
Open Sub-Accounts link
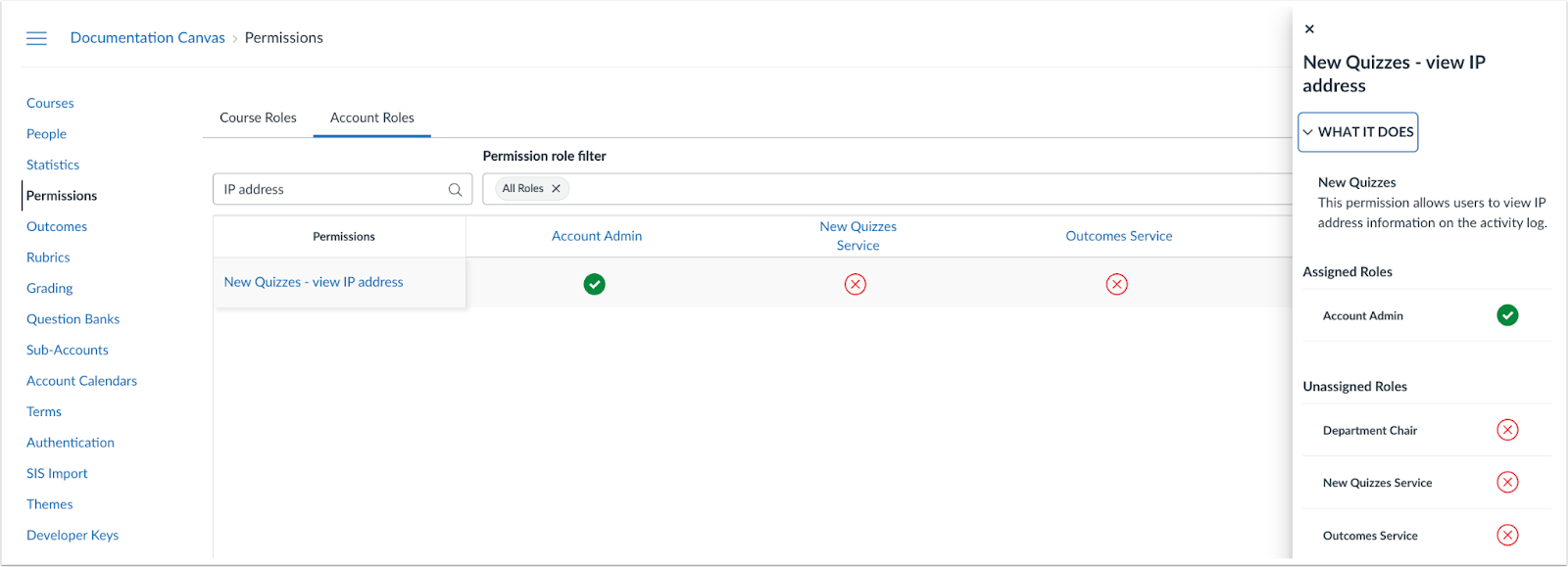coord(68,350)
